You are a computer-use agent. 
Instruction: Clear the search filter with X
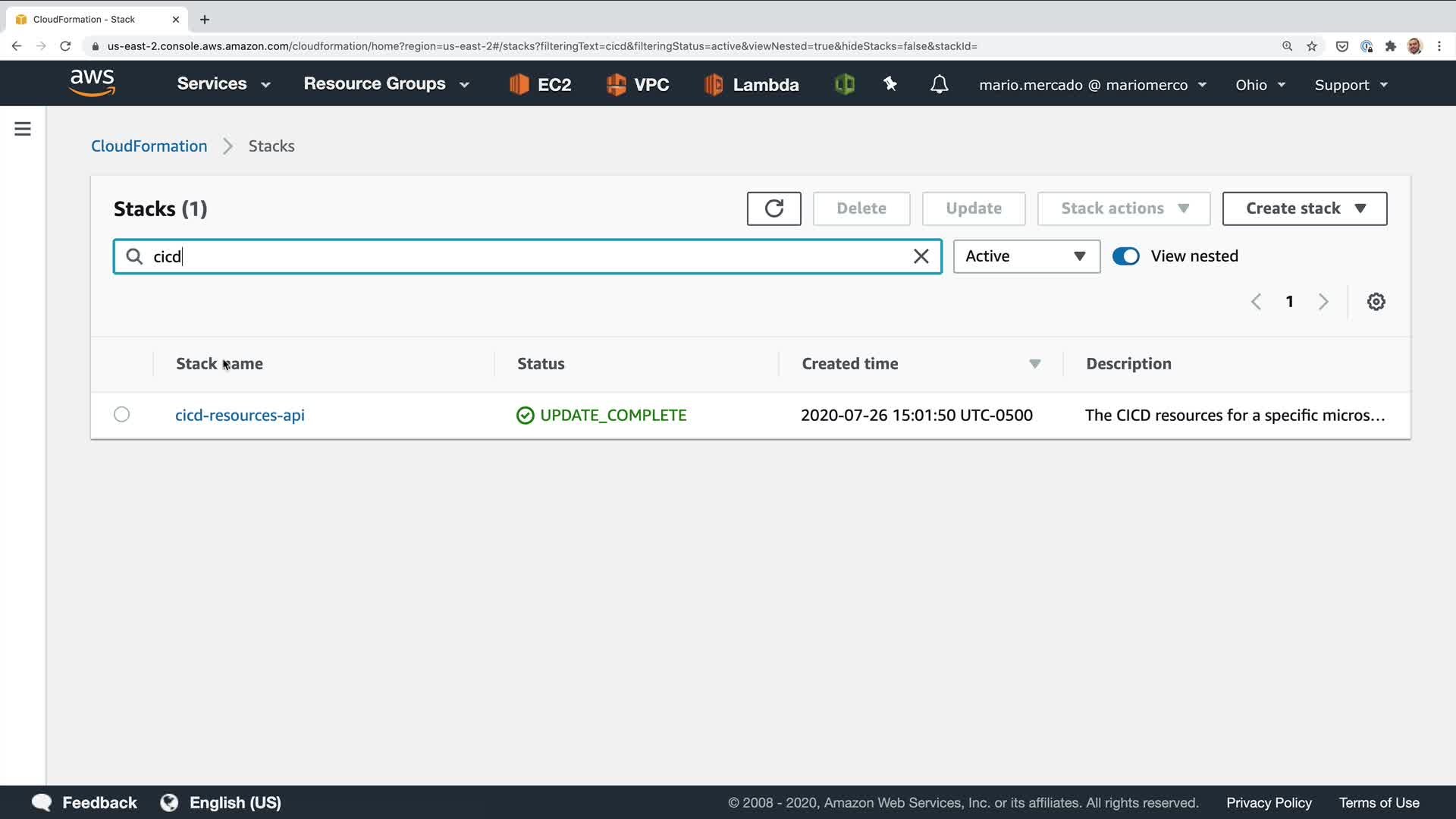click(921, 256)
